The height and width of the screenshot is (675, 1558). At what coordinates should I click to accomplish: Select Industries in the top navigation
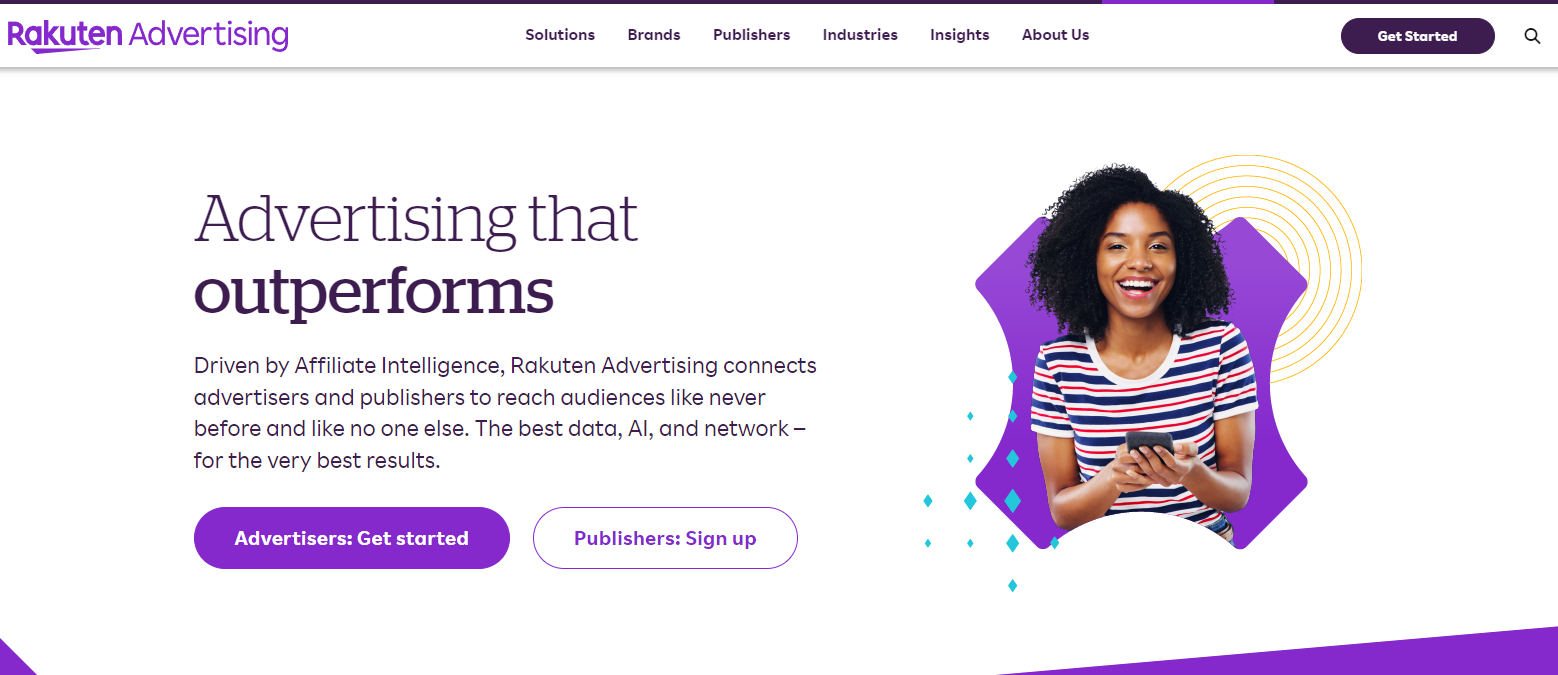coord(860,35)
